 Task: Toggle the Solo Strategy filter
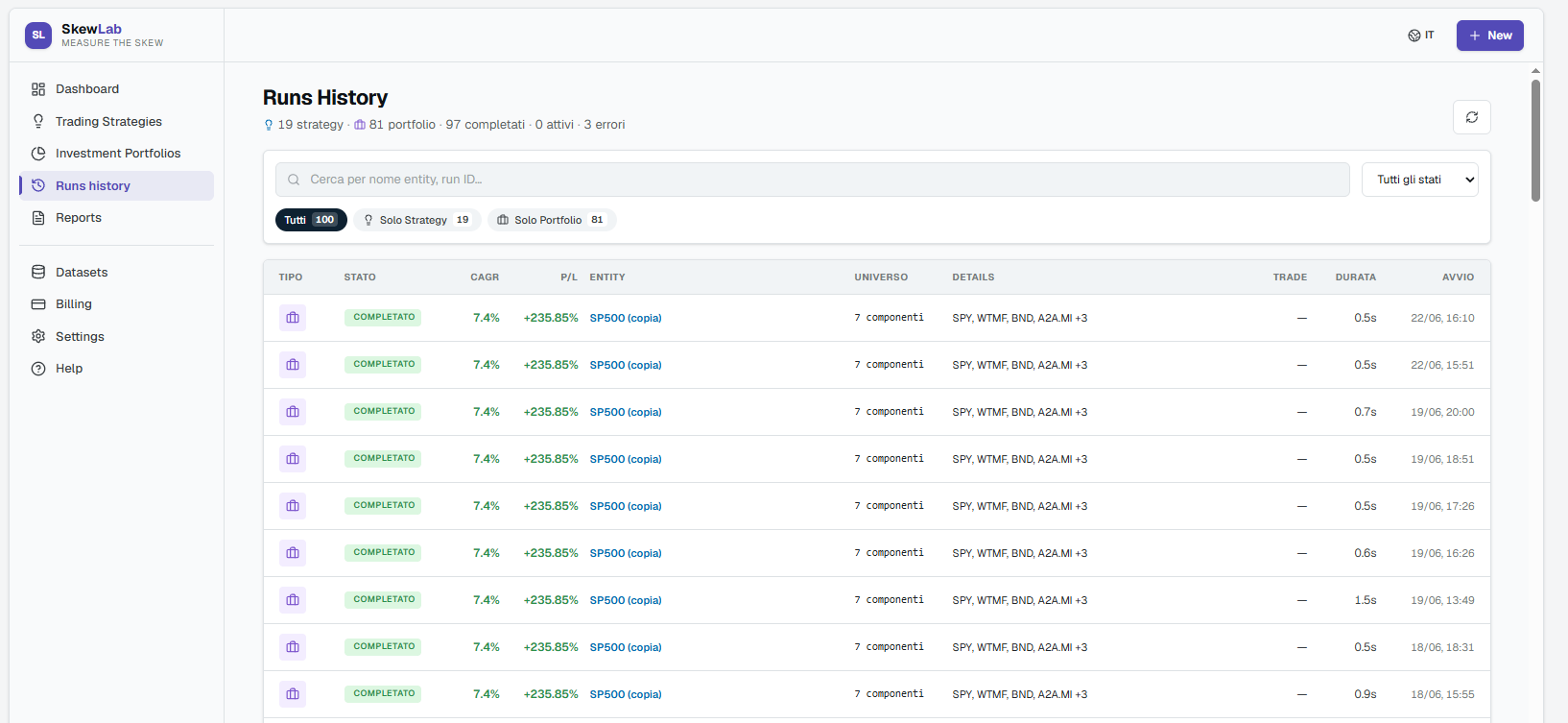[x=416, y=220]
